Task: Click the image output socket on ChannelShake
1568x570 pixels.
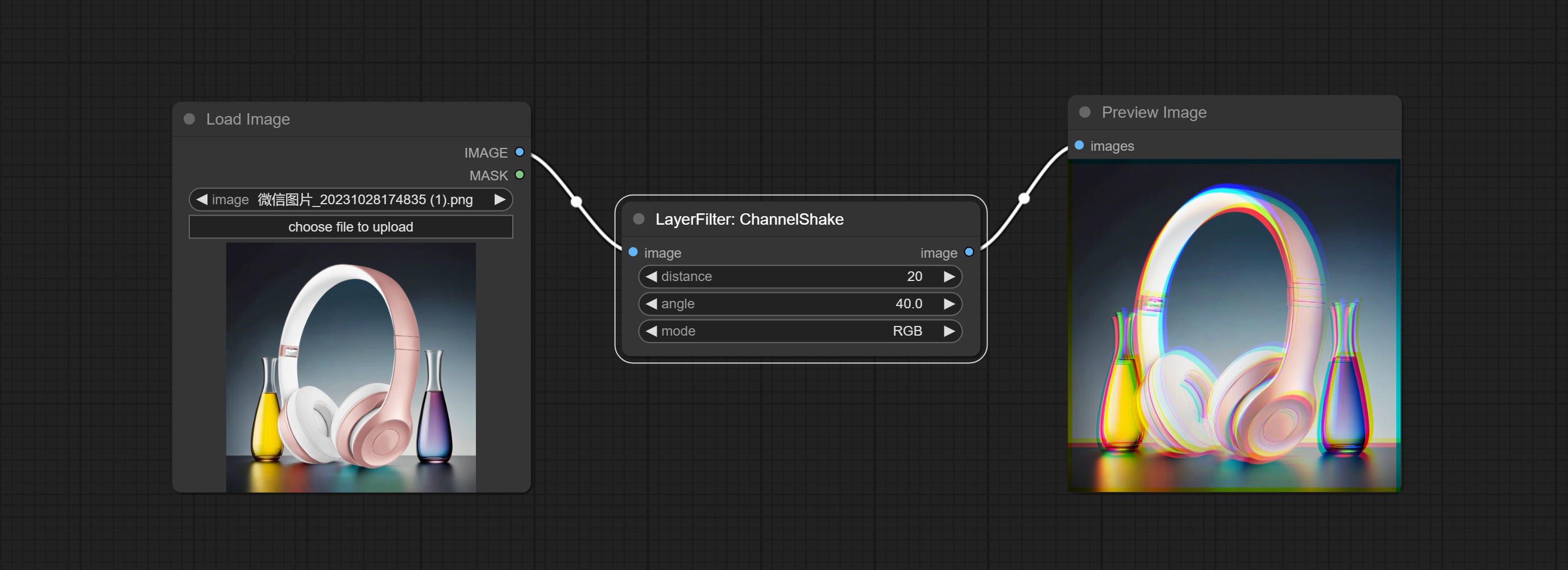Action: pyautogui.click(x=969, y=252)
